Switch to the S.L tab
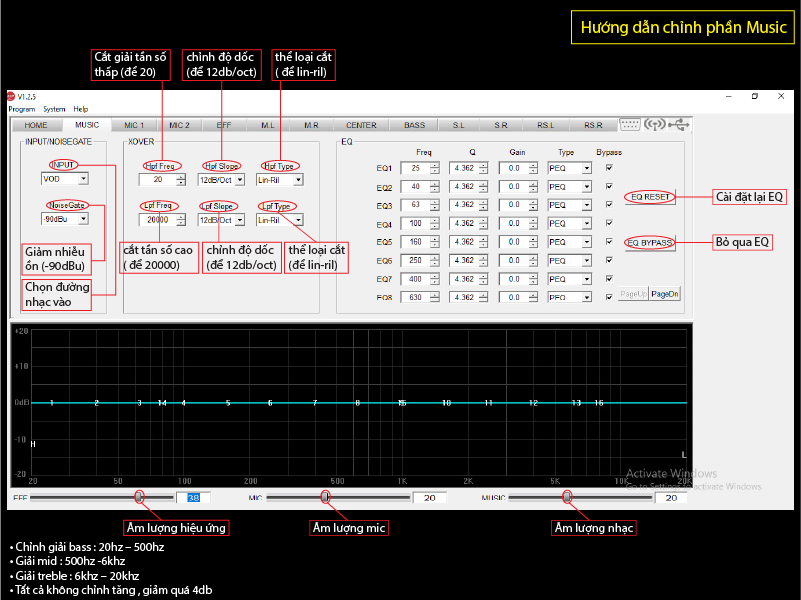The image size is (801, 600). (458, 125)
